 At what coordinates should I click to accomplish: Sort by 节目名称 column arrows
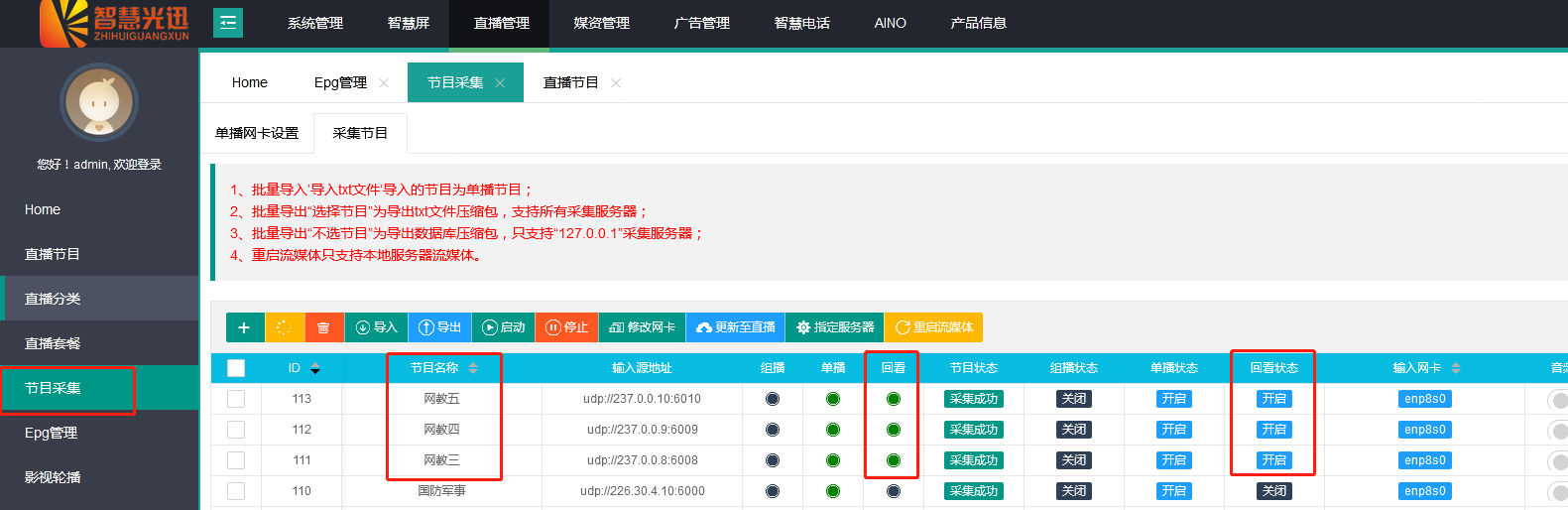pyautogui.click(x=473, y=368)
